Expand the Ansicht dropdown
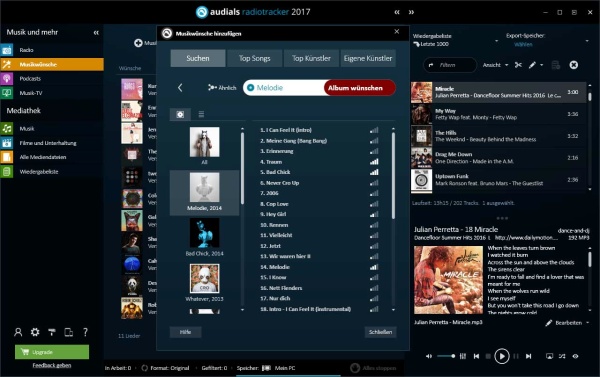The height and width of the screenshot is (377, 600). click(x=496, y=65)
